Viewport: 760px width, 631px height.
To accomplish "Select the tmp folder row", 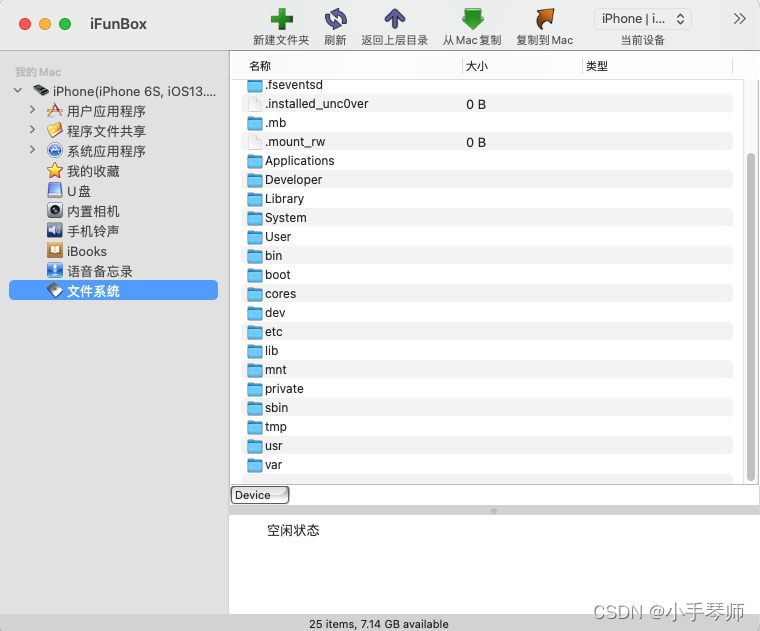I will 487,426.
